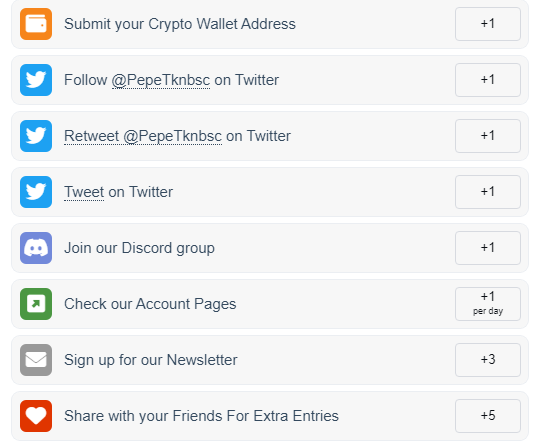Click the +5 button for sharing with friends
540x448 pixels.
click(488, 416)
